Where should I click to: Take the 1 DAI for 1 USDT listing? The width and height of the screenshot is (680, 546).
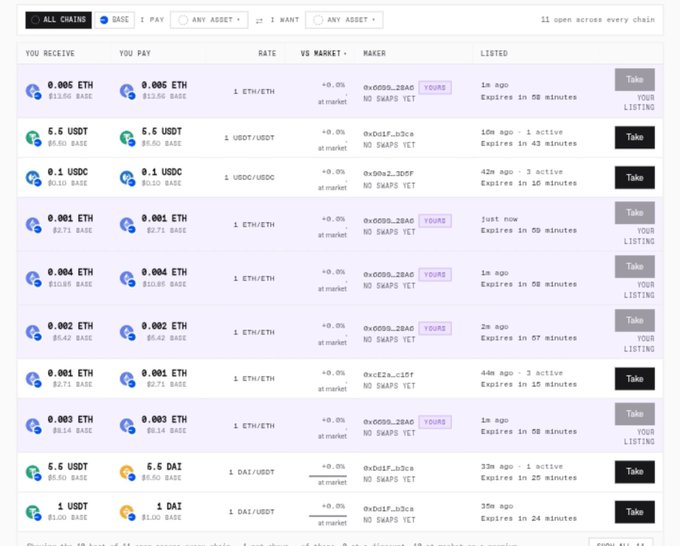click(634, 512)
